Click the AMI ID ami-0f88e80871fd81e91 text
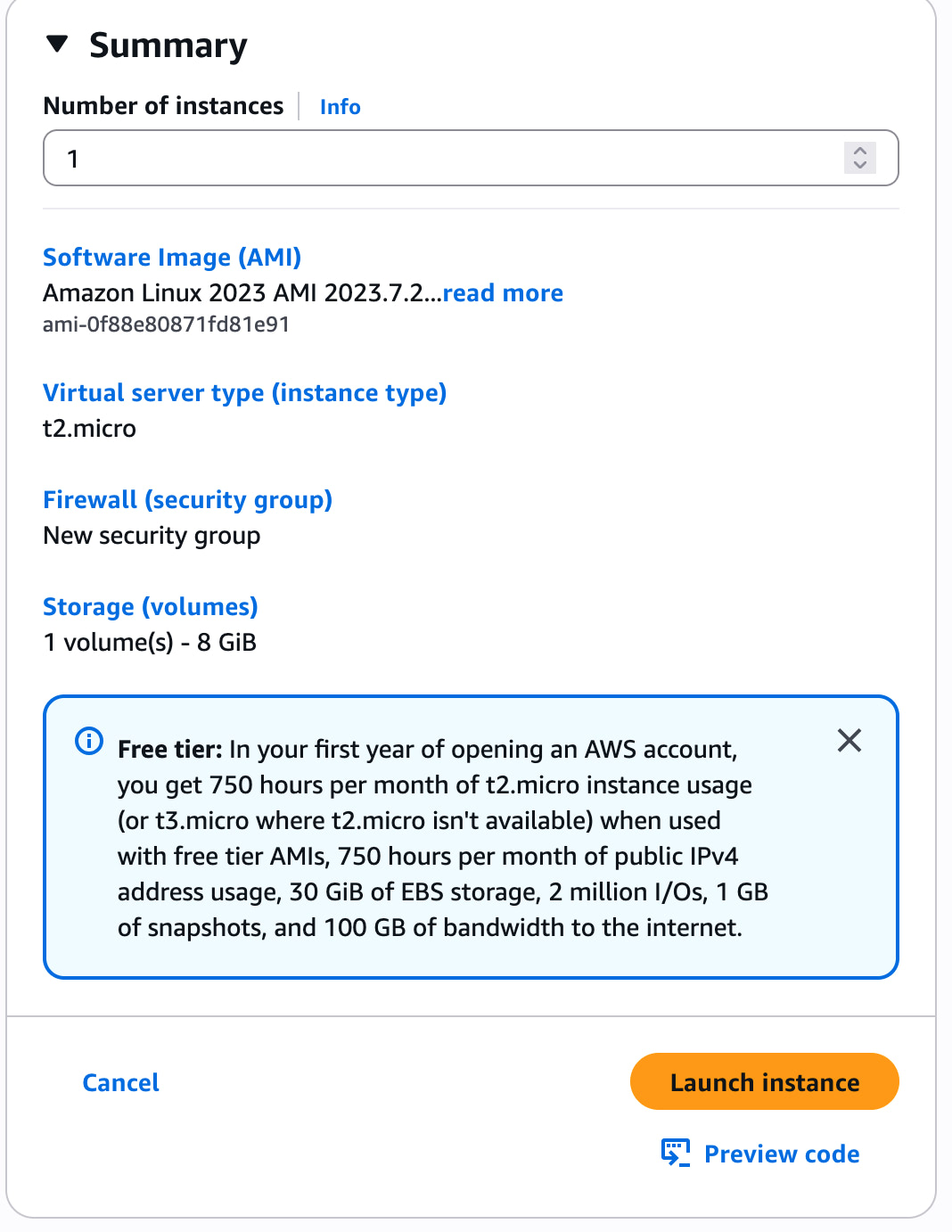 coord(166,324)
